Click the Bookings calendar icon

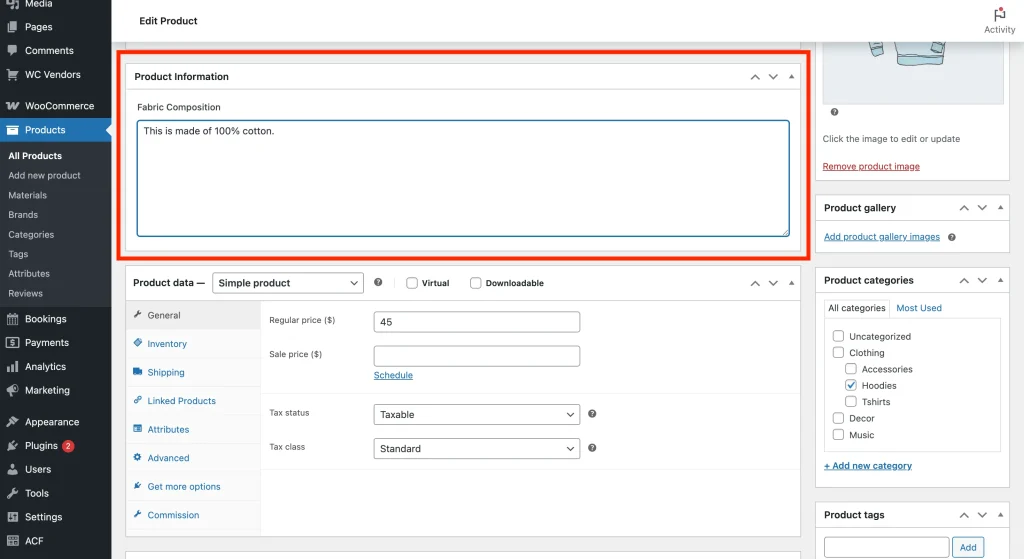(x=12, y=319)
